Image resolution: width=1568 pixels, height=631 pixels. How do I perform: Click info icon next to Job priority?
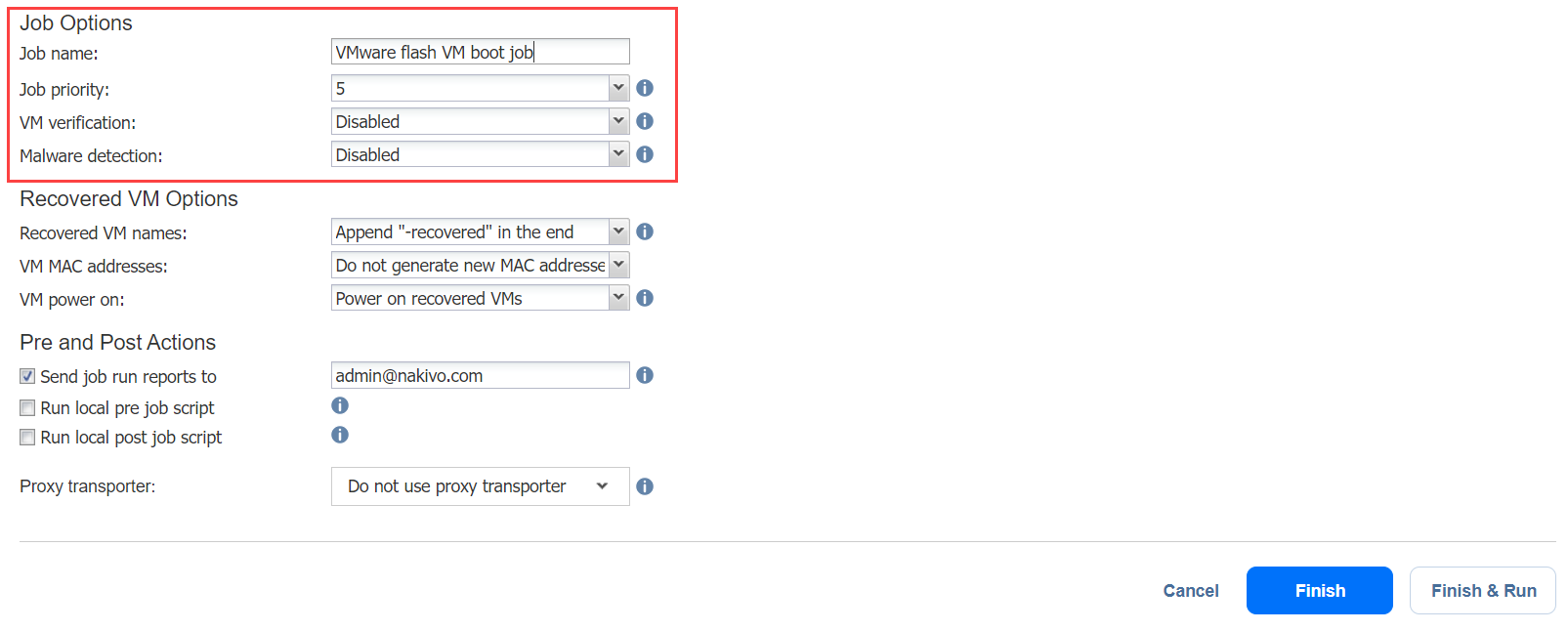tap(645, 88)
